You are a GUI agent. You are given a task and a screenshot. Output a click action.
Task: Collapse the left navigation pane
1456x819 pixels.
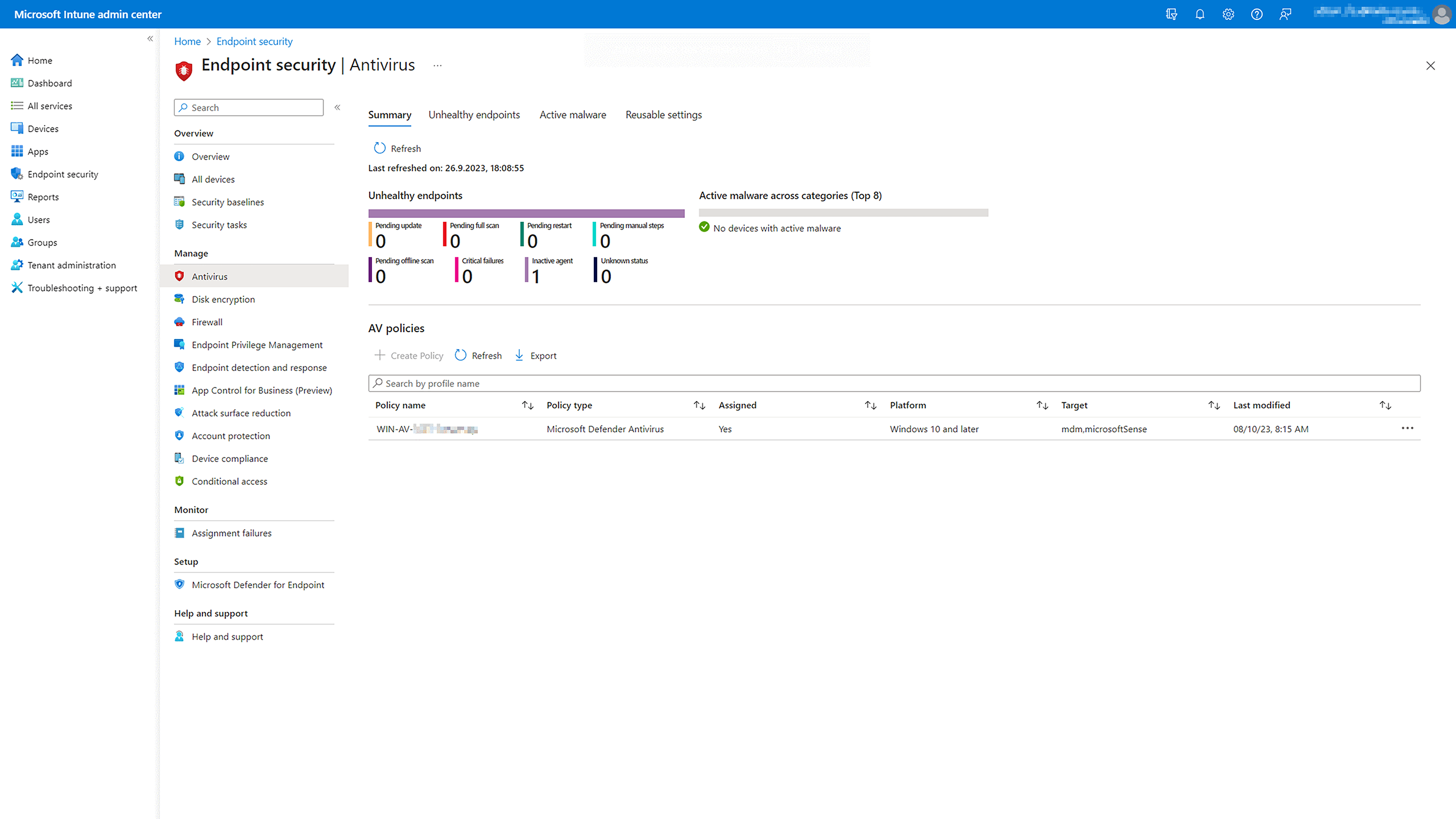pos(151,39)
